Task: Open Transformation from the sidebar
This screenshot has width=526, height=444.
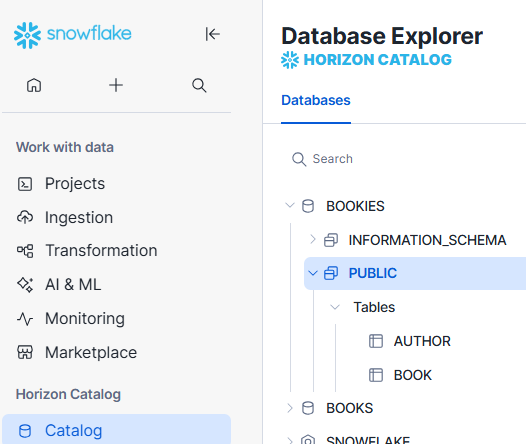Action: (x=101, y=251)
